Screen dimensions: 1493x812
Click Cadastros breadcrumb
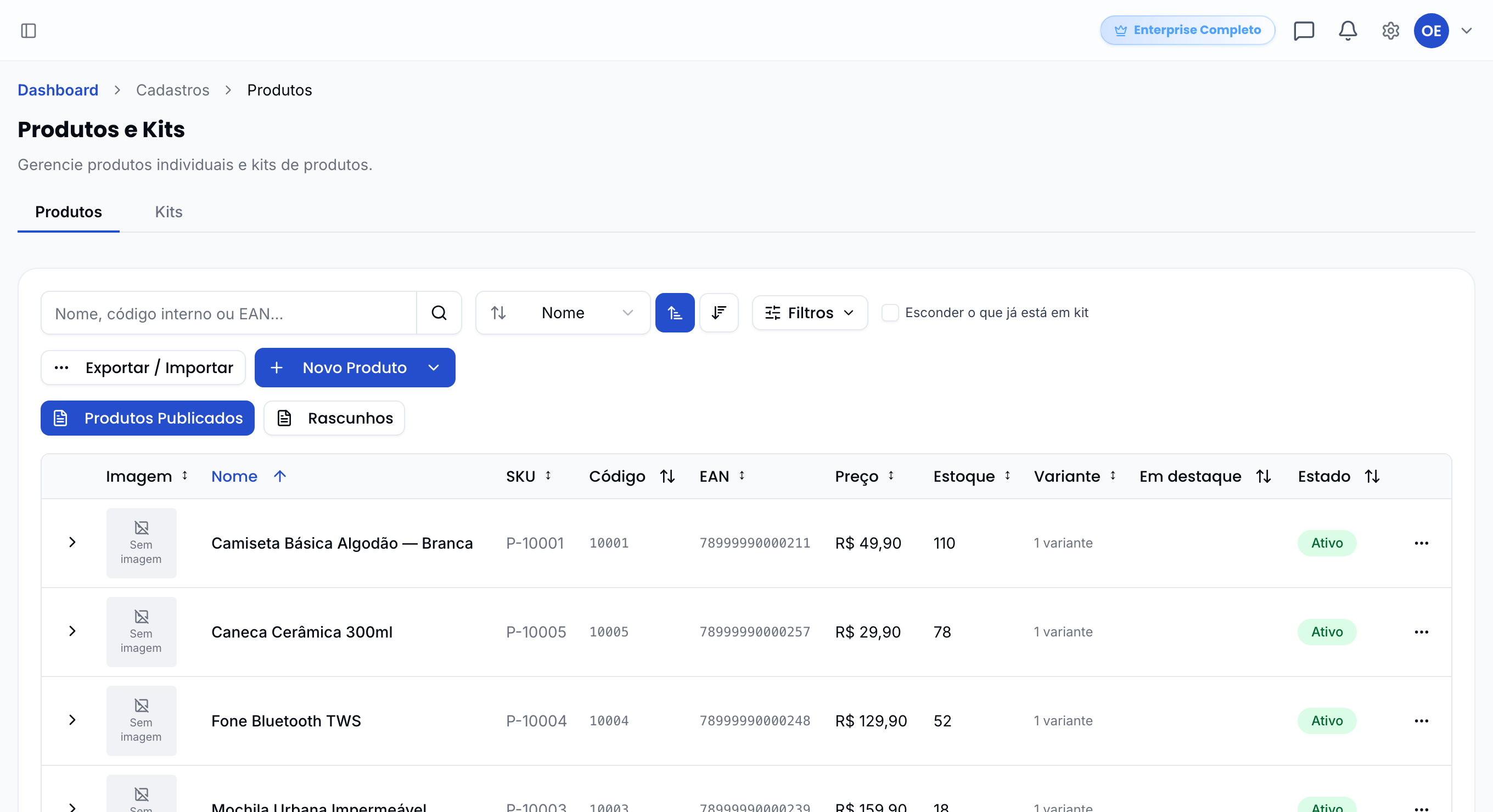pyautogui.click(x=173, y=91)
